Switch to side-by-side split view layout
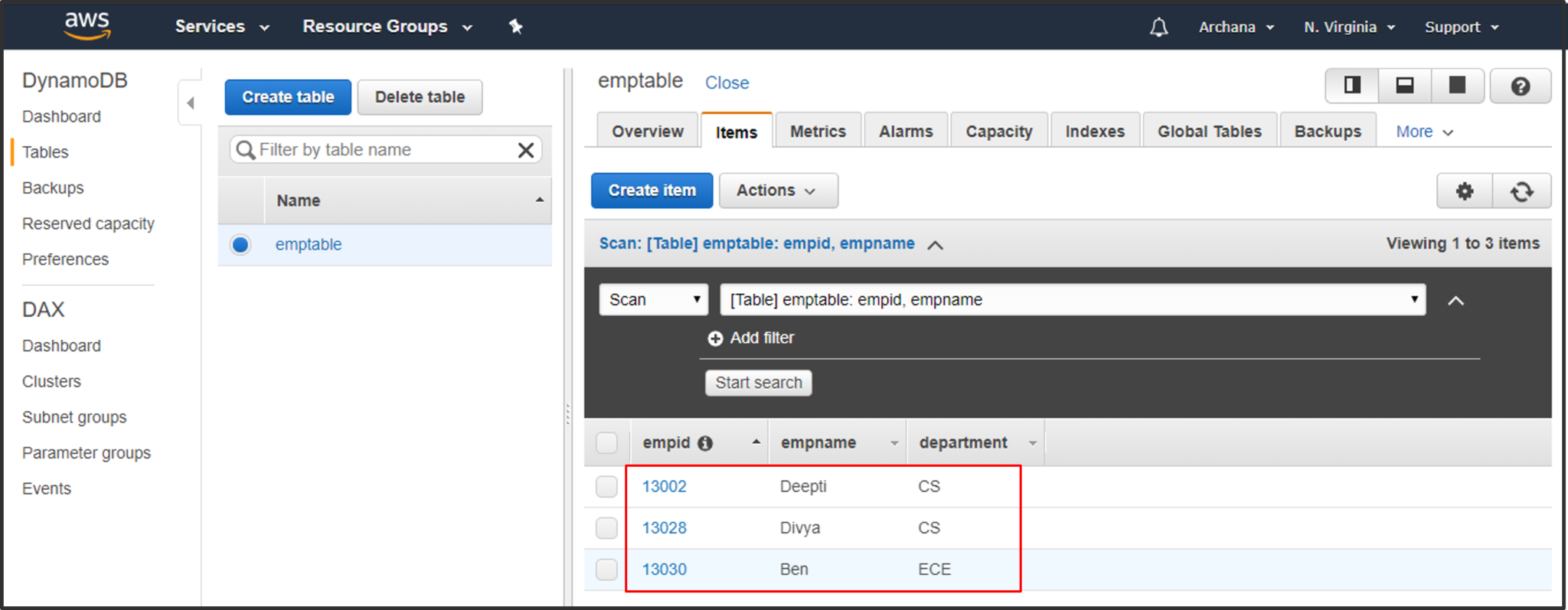This screenshot has height=610, width=1568. pos(1352,85)
